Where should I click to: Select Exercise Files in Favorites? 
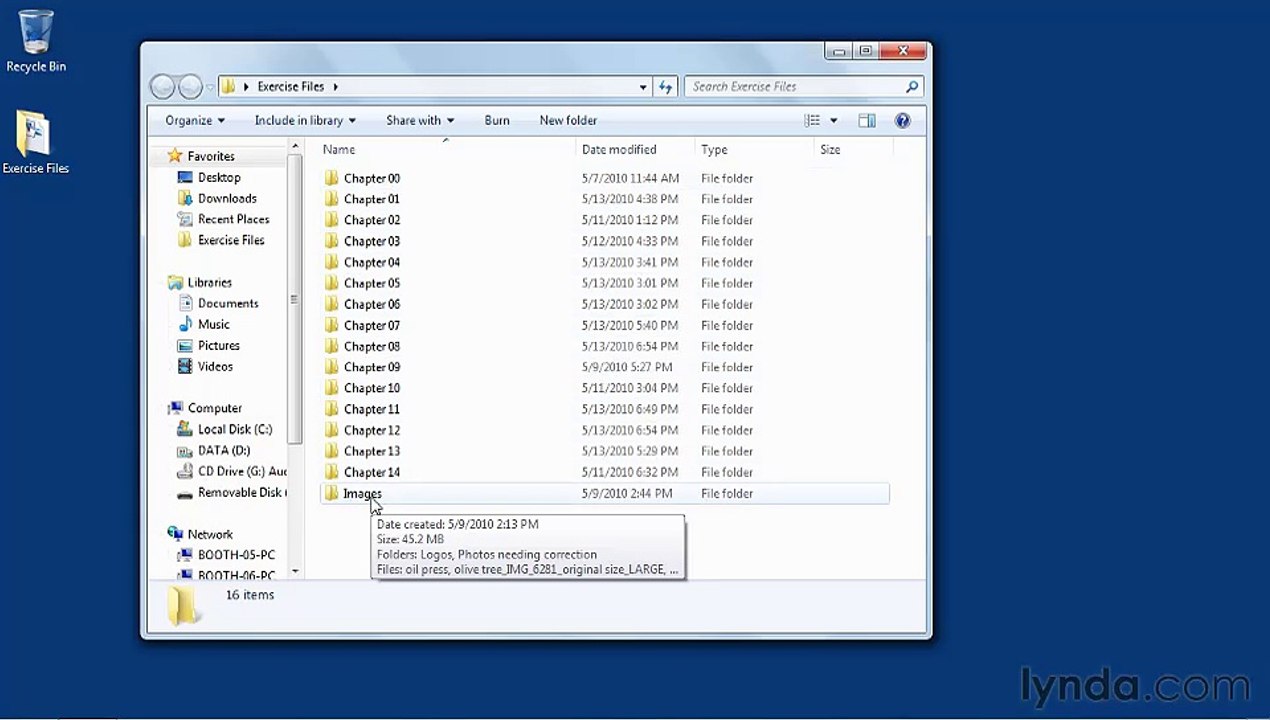point(231,240)
